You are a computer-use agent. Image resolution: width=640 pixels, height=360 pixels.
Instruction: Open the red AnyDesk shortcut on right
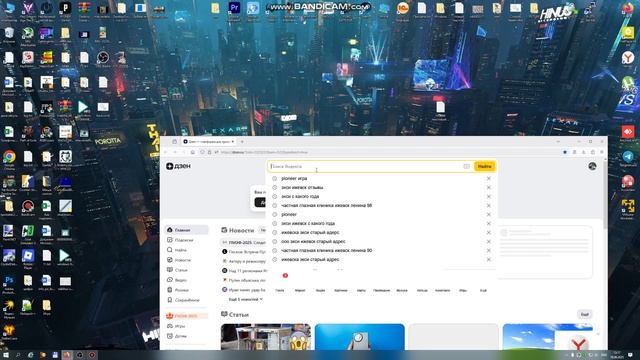(628, 133)
